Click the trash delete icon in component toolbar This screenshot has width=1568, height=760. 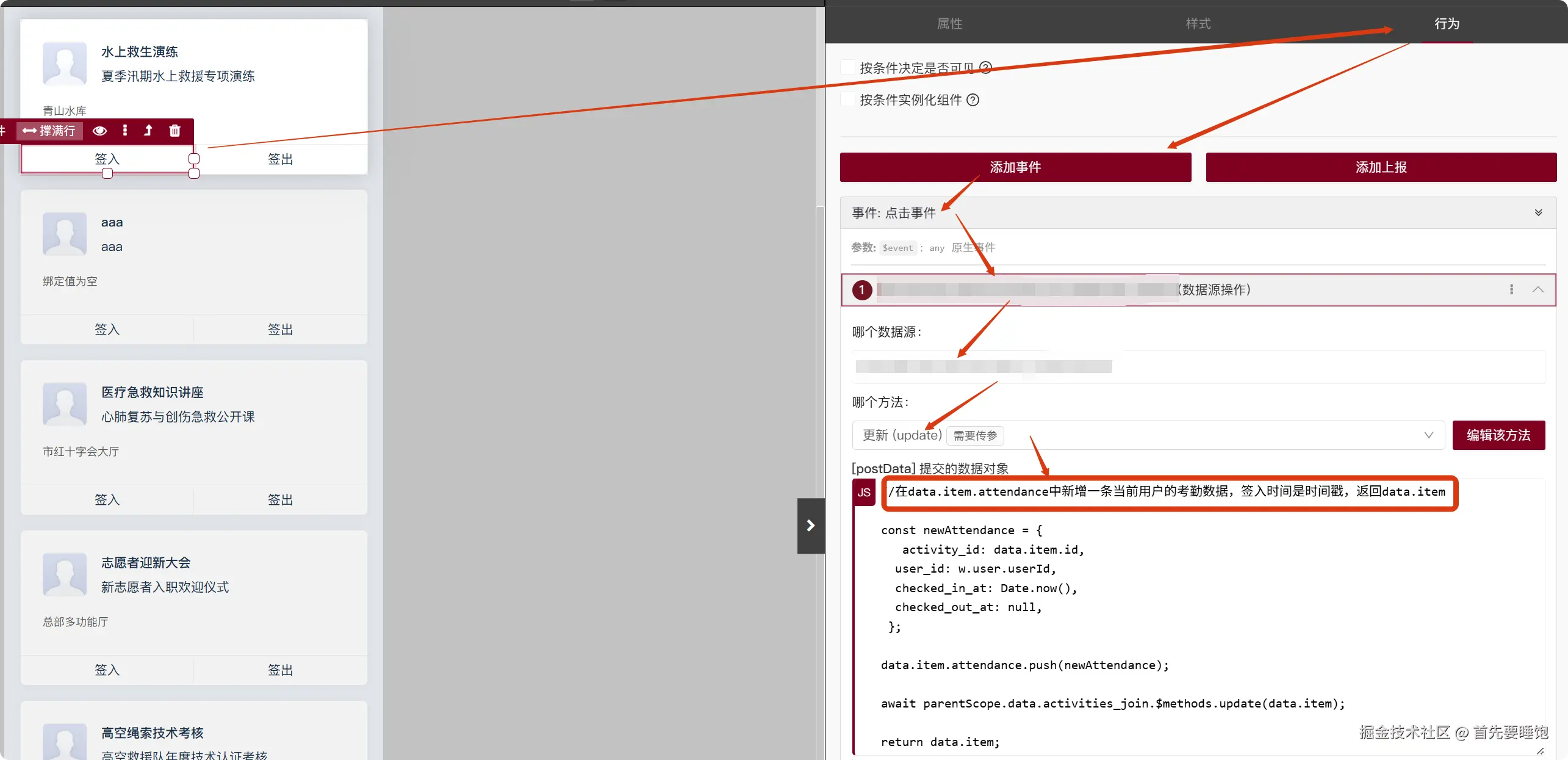(x=174, y=131)
